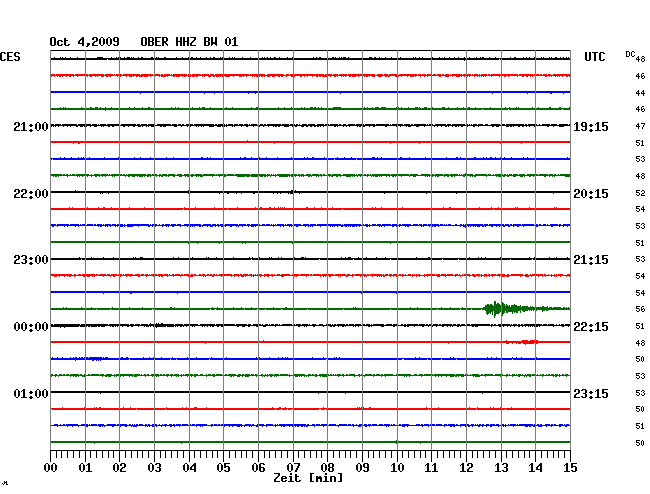Select minute tick label 09
This screenshot has width=650, height=494.
[362, 468]
